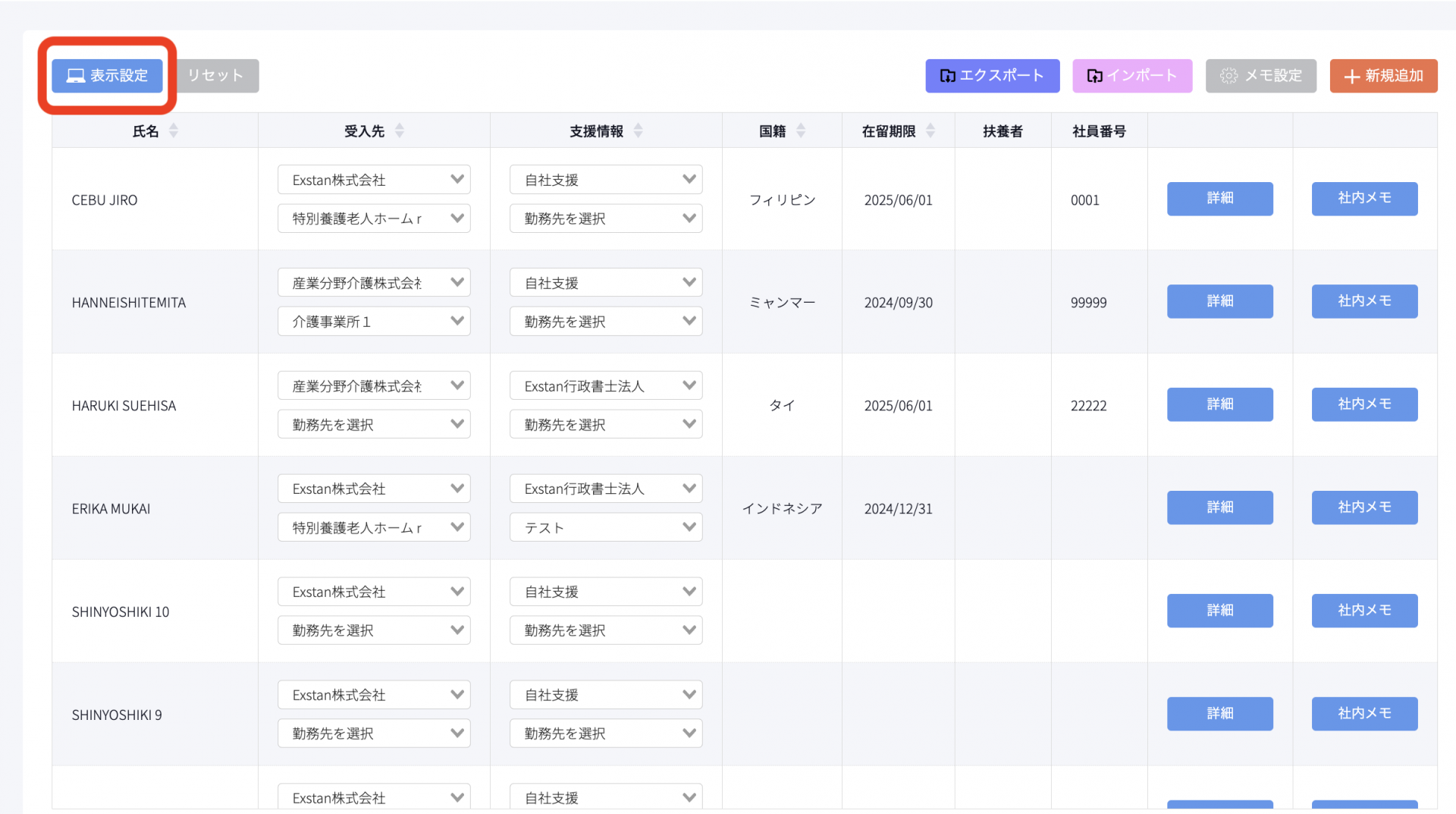Open CEBU JIRO's Exstan株式会社 dropdown
Screen dimensions: 1456x814
(x=374, y=180)
